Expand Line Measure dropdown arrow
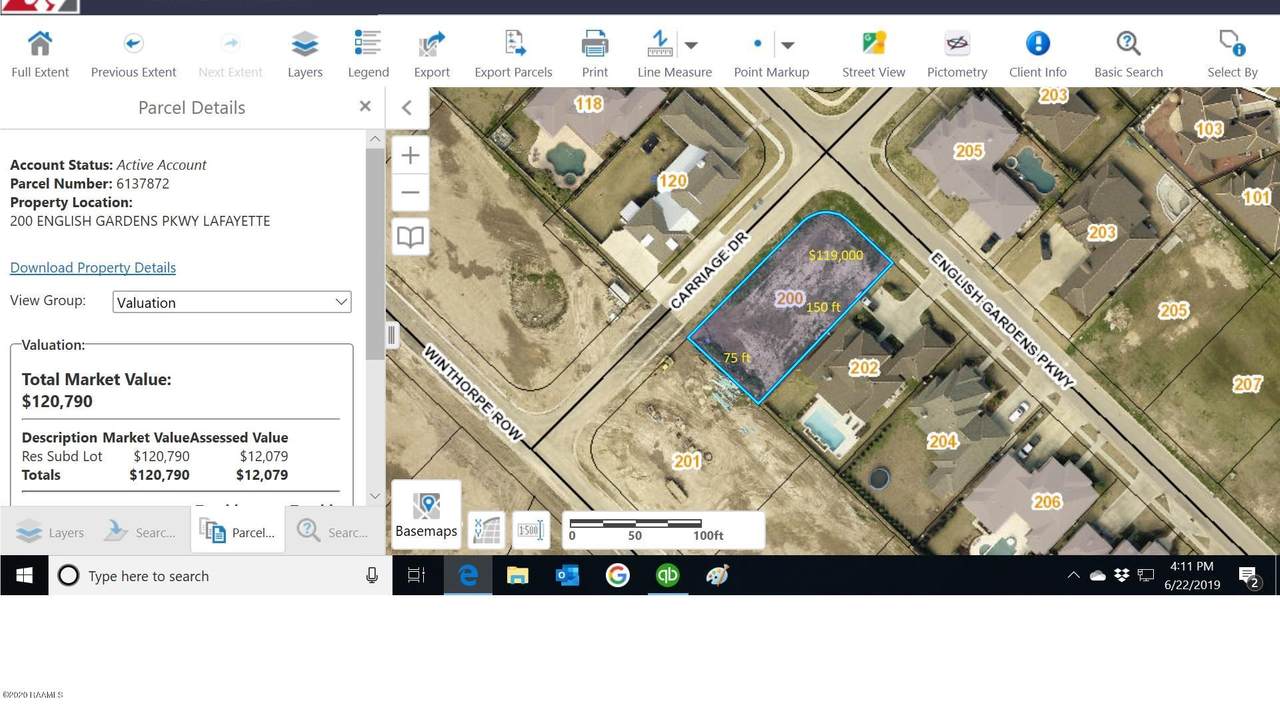The image size is (1280, 720). (x=691, y=45)
